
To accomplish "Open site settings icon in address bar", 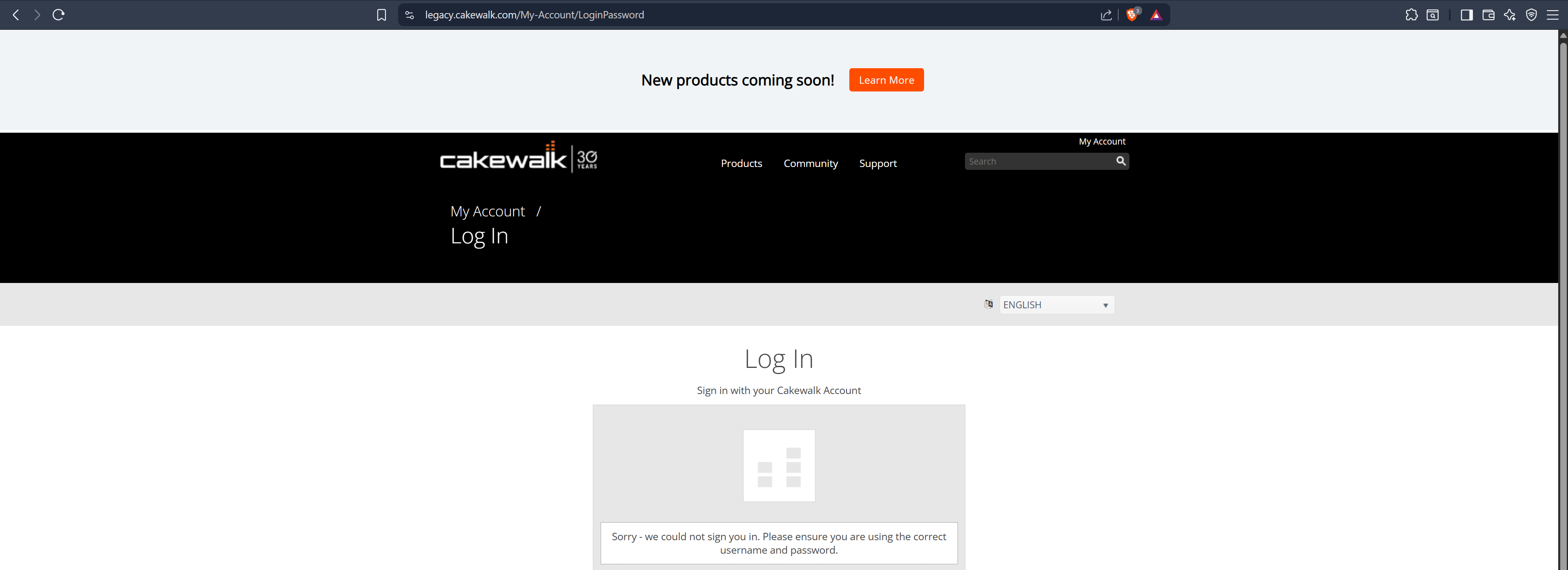I will (x=410, y=15).
